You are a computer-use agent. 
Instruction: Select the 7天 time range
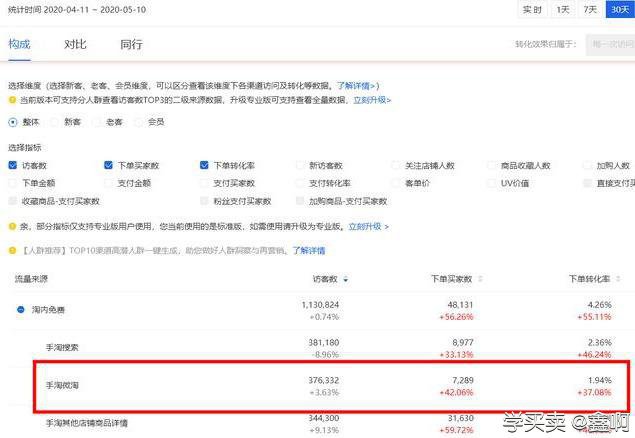[x=590, y=9]
